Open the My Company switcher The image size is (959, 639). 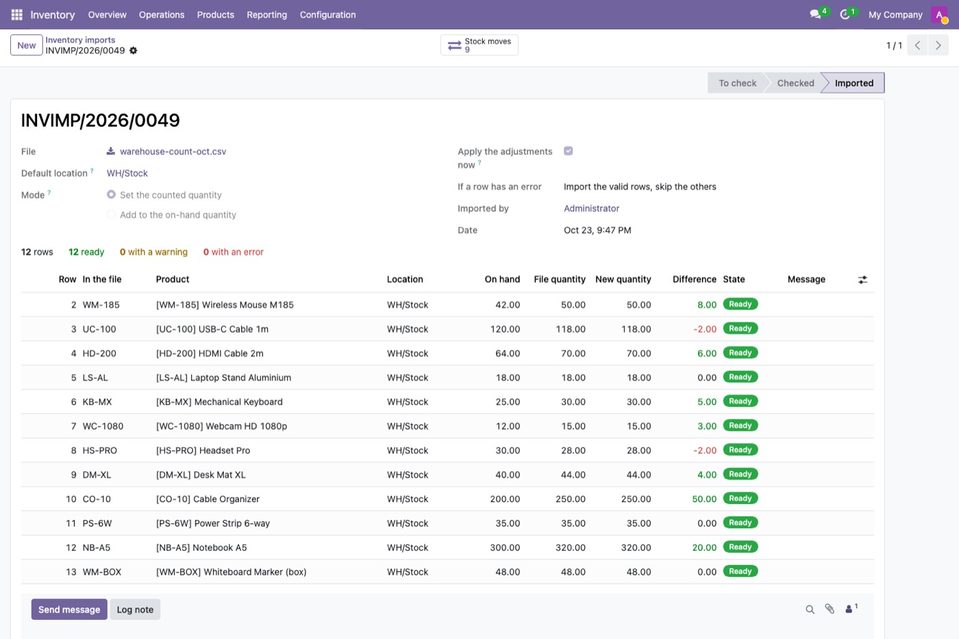[895, 15]
